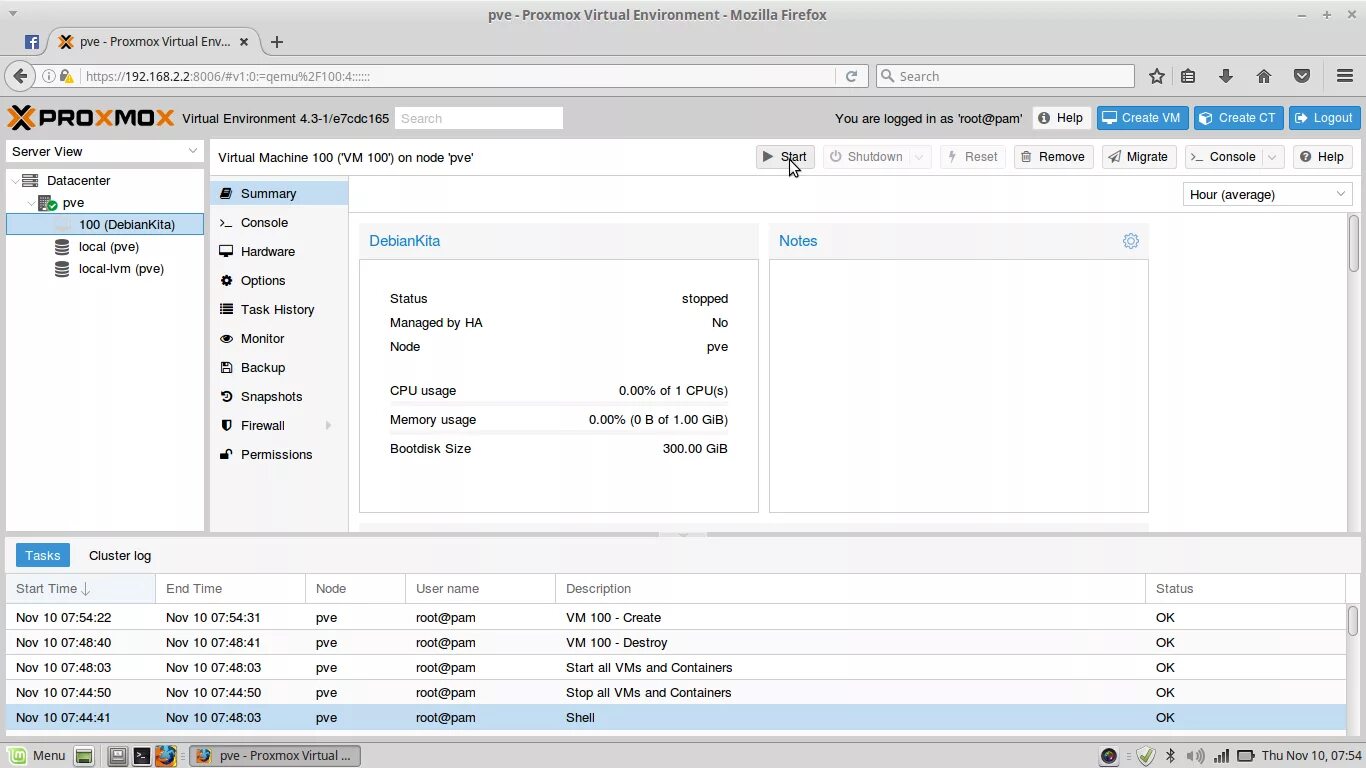1366x768 pixels.
Task: Expand the Firewall submenu arrow
Action: coord(329,426)
